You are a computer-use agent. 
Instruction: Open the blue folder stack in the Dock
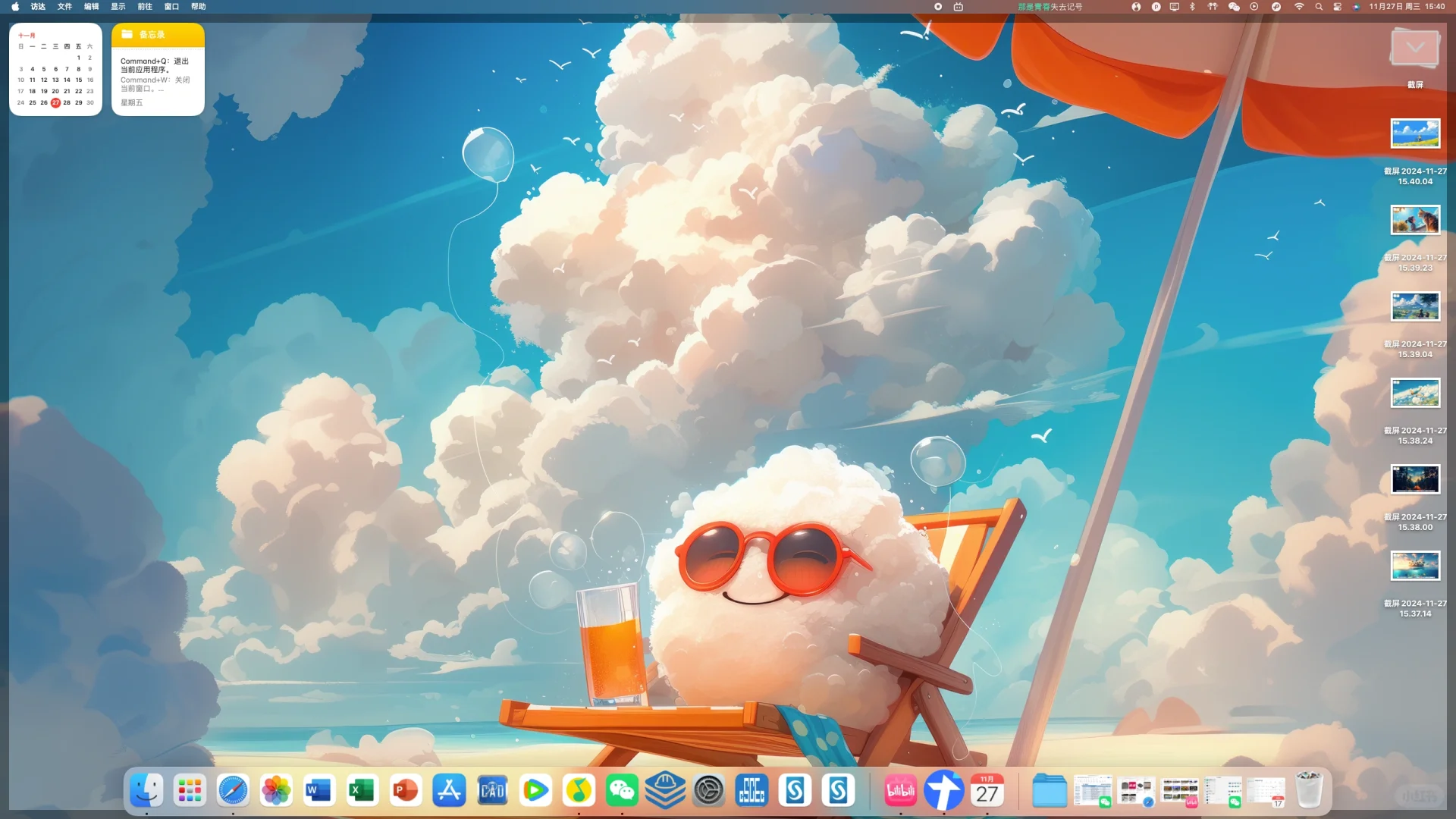tap(1050, 791)
